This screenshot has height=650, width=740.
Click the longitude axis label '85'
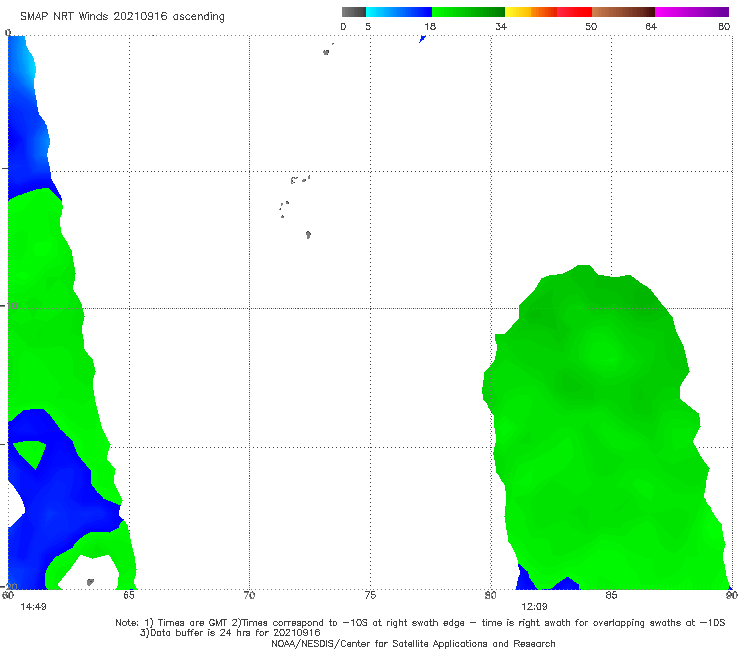pyautogui.click(x=611, y=595)
